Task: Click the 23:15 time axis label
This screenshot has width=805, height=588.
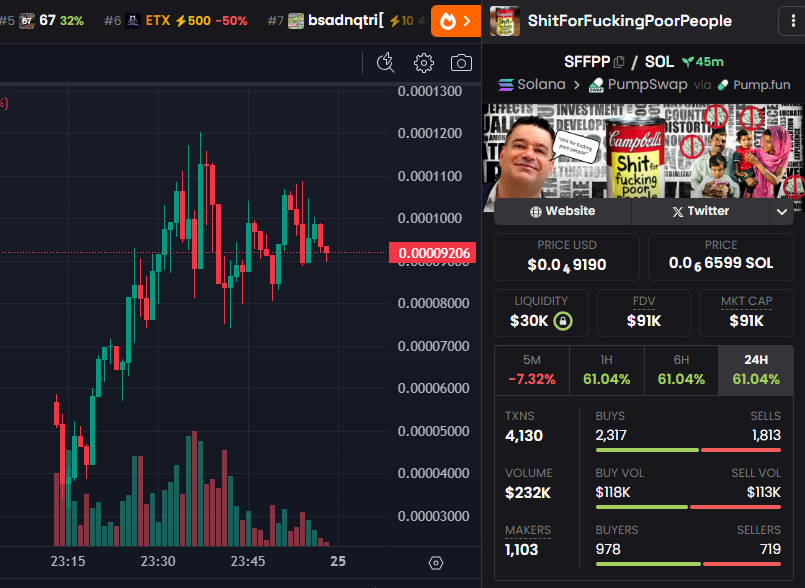Action: tap(68, 561)
